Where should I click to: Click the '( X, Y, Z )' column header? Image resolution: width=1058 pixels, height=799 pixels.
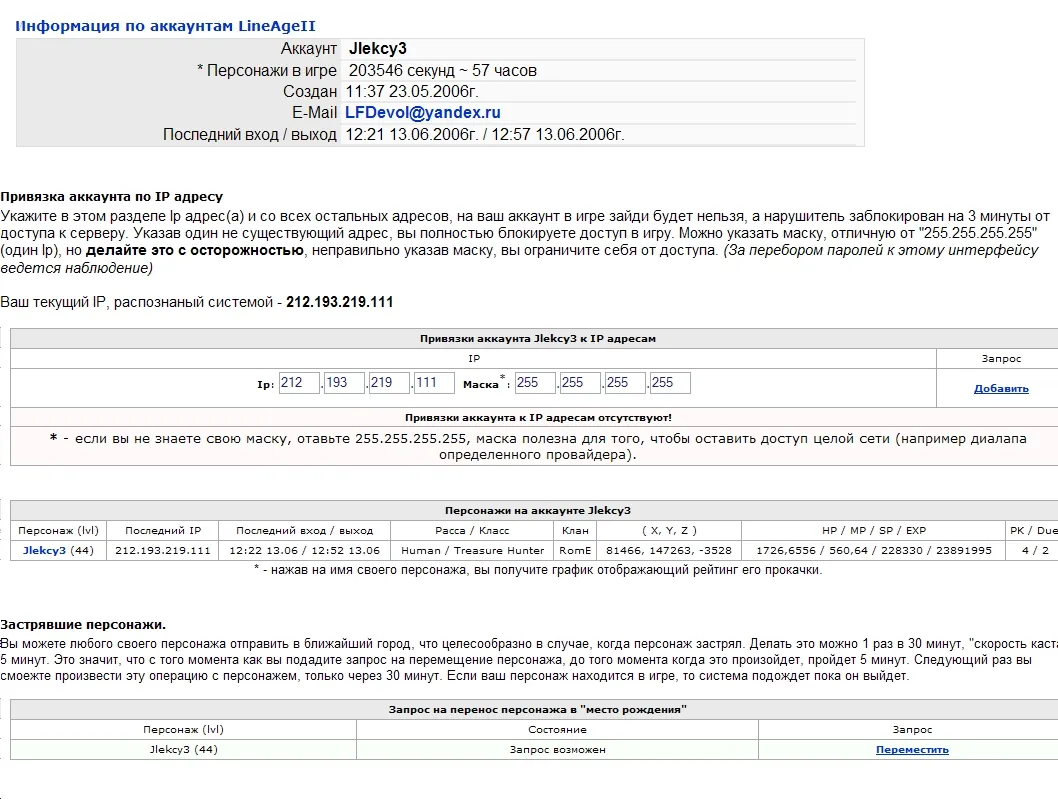pos(669,530)
